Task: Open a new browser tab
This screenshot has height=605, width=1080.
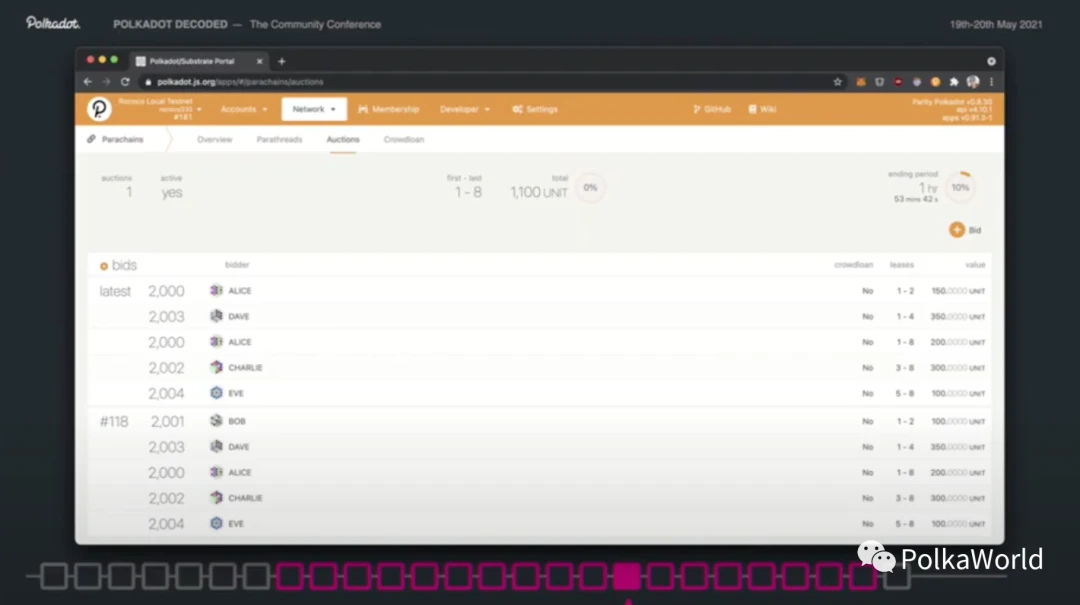Action: pyautogui.click(x=282, y=61)
